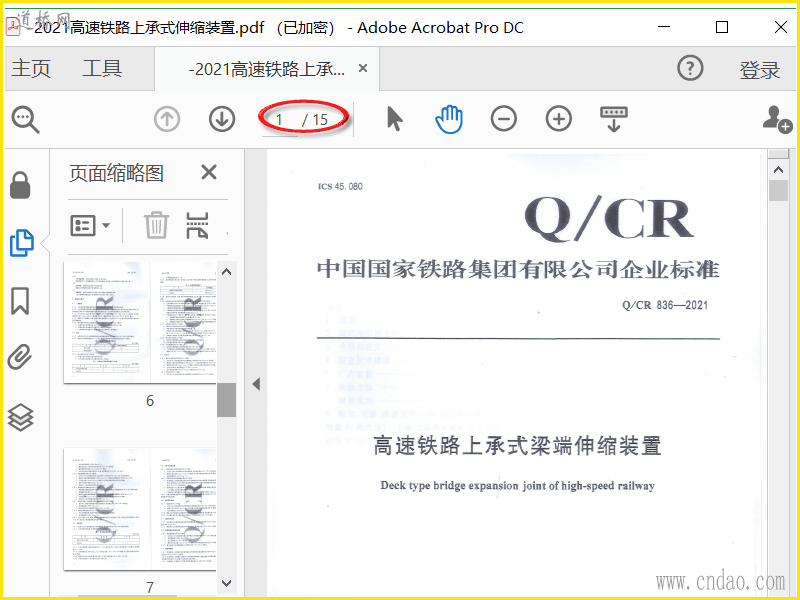Viewport: 800px width, 600px height.
Task: Minimize the Acrobat window
Action: (664, 27)
